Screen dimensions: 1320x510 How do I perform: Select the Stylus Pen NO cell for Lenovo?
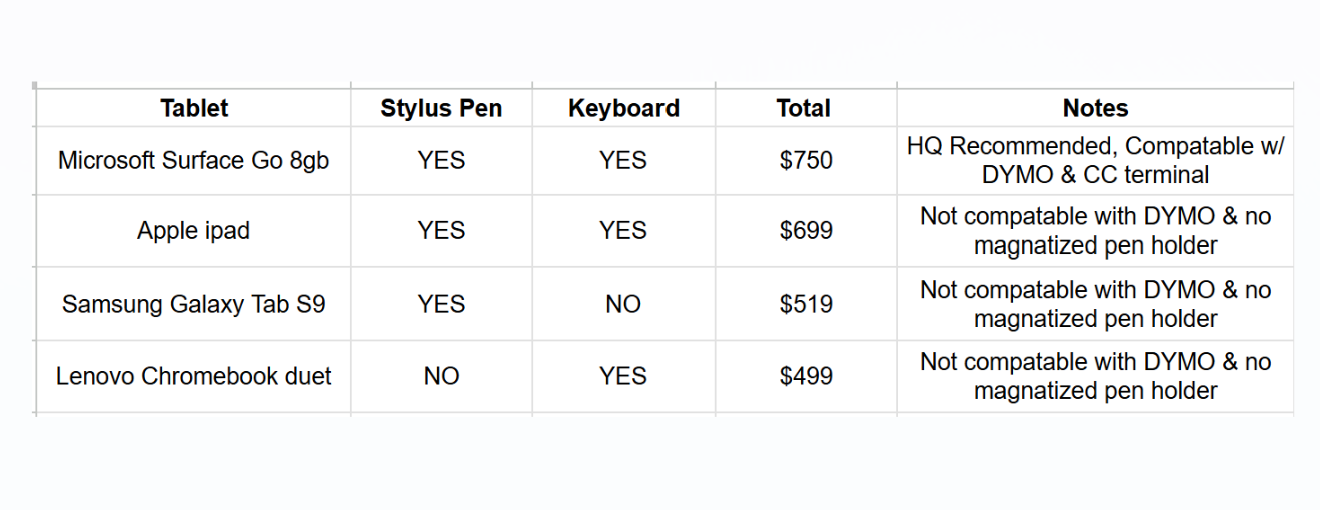tap(441, 376)
